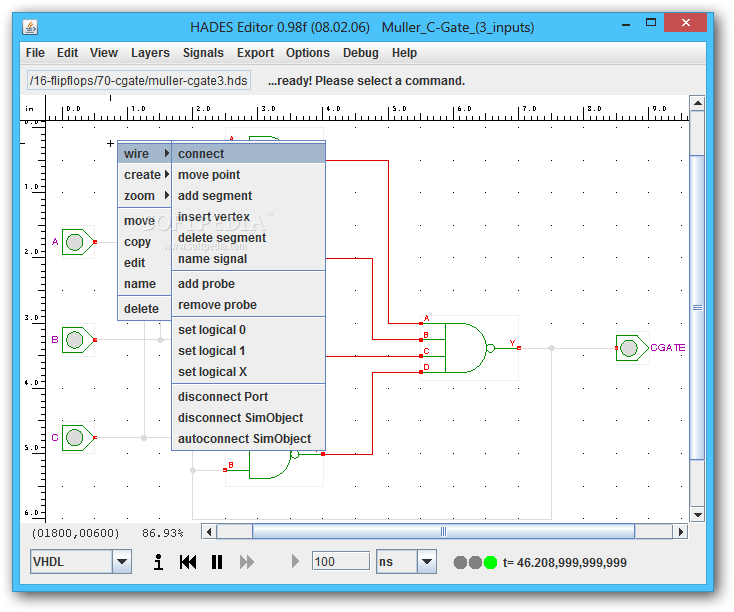Select name in popup menu
Screen dimensions: 734x612
pyautogui.click(x=145, y=284)
